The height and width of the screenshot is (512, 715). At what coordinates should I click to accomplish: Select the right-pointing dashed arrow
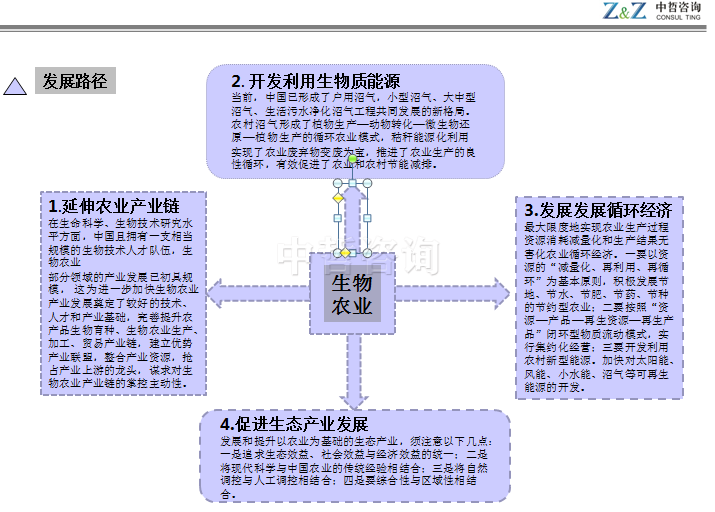click(x=453, y=293)
